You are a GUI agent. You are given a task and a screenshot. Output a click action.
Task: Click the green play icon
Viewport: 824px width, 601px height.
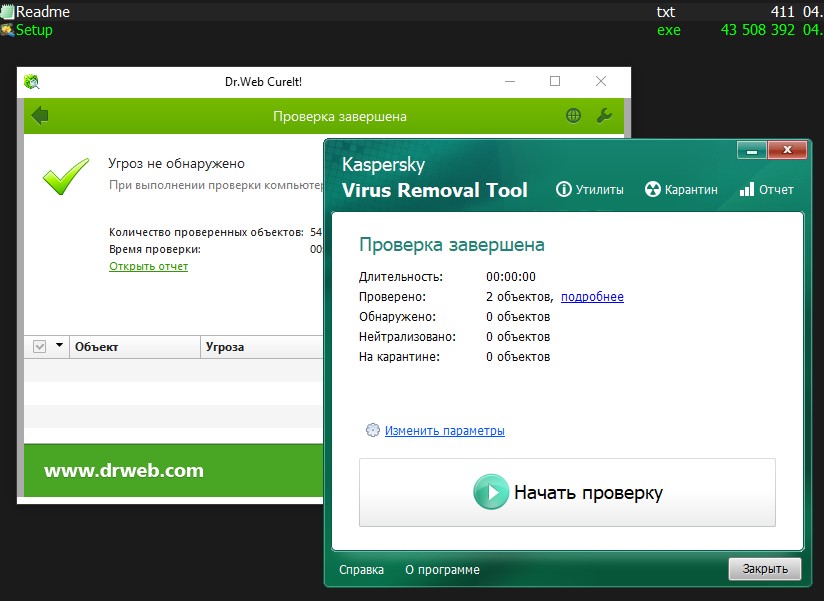point(491,492)
